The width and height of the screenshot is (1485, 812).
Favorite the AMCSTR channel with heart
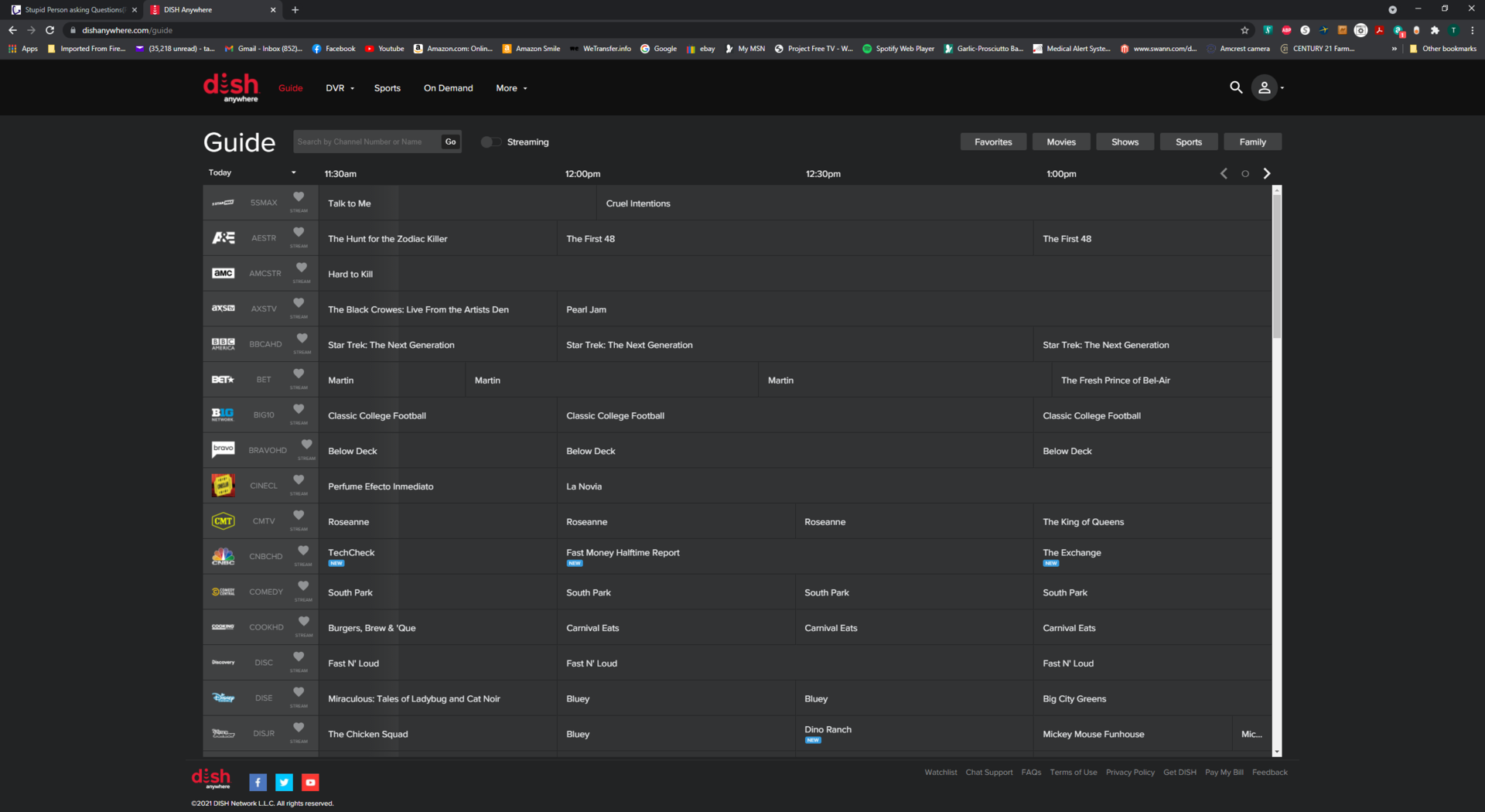click(x=302, y=268)
